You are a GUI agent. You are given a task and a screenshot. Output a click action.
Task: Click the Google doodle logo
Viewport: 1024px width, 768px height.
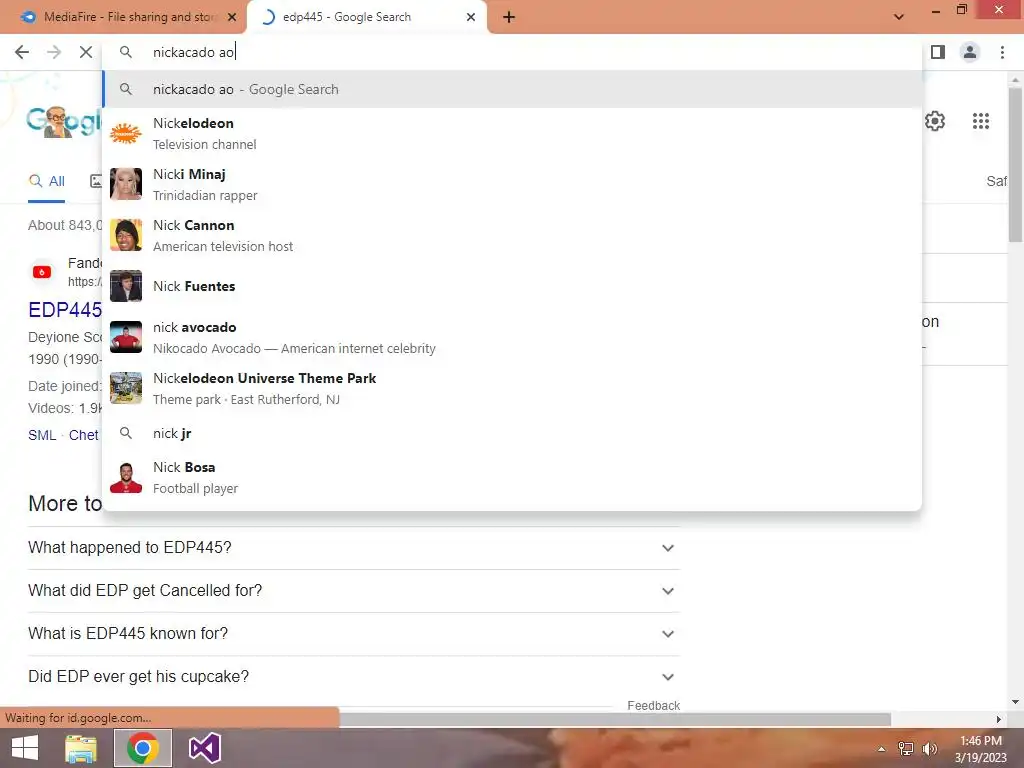coord(64,121)
